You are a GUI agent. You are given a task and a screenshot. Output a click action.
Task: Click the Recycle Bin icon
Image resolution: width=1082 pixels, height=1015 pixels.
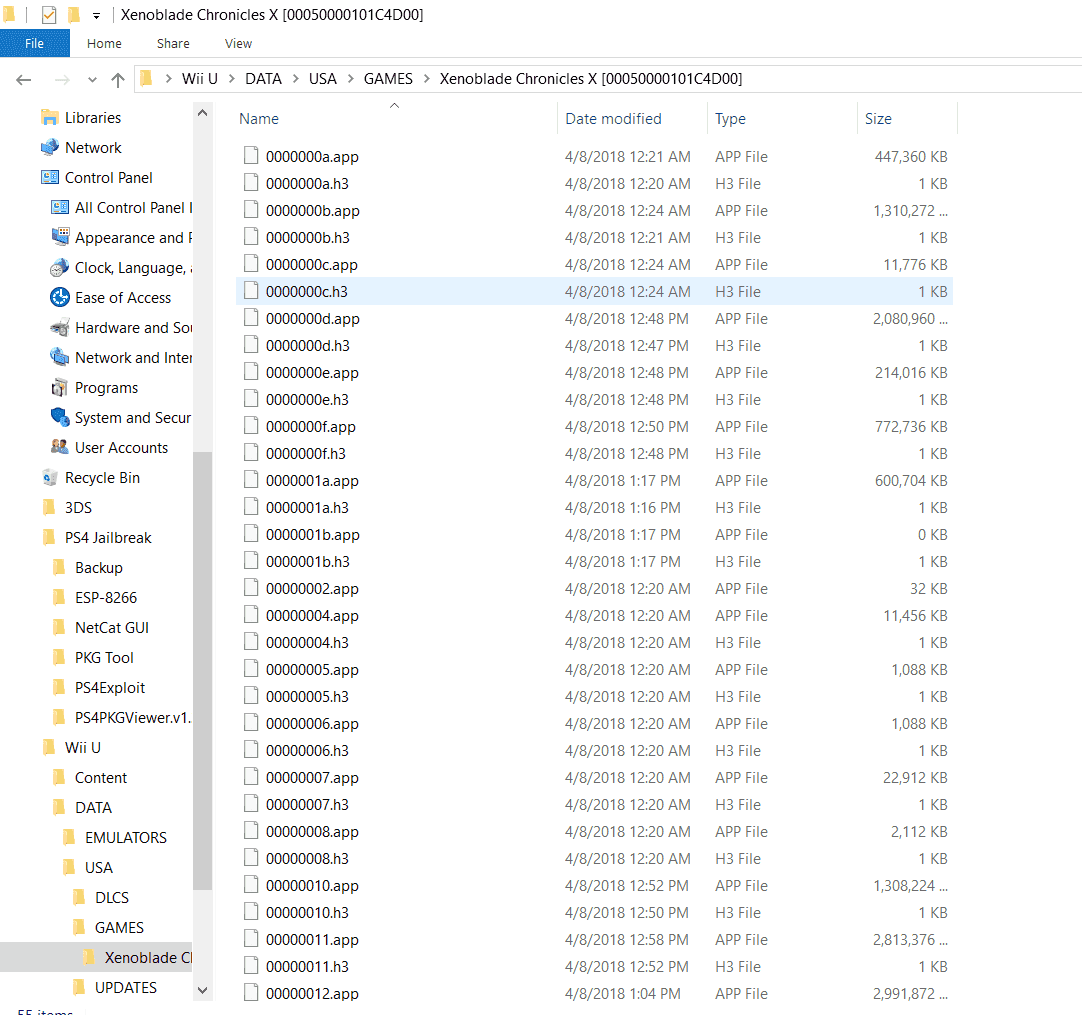coord(50,477)
